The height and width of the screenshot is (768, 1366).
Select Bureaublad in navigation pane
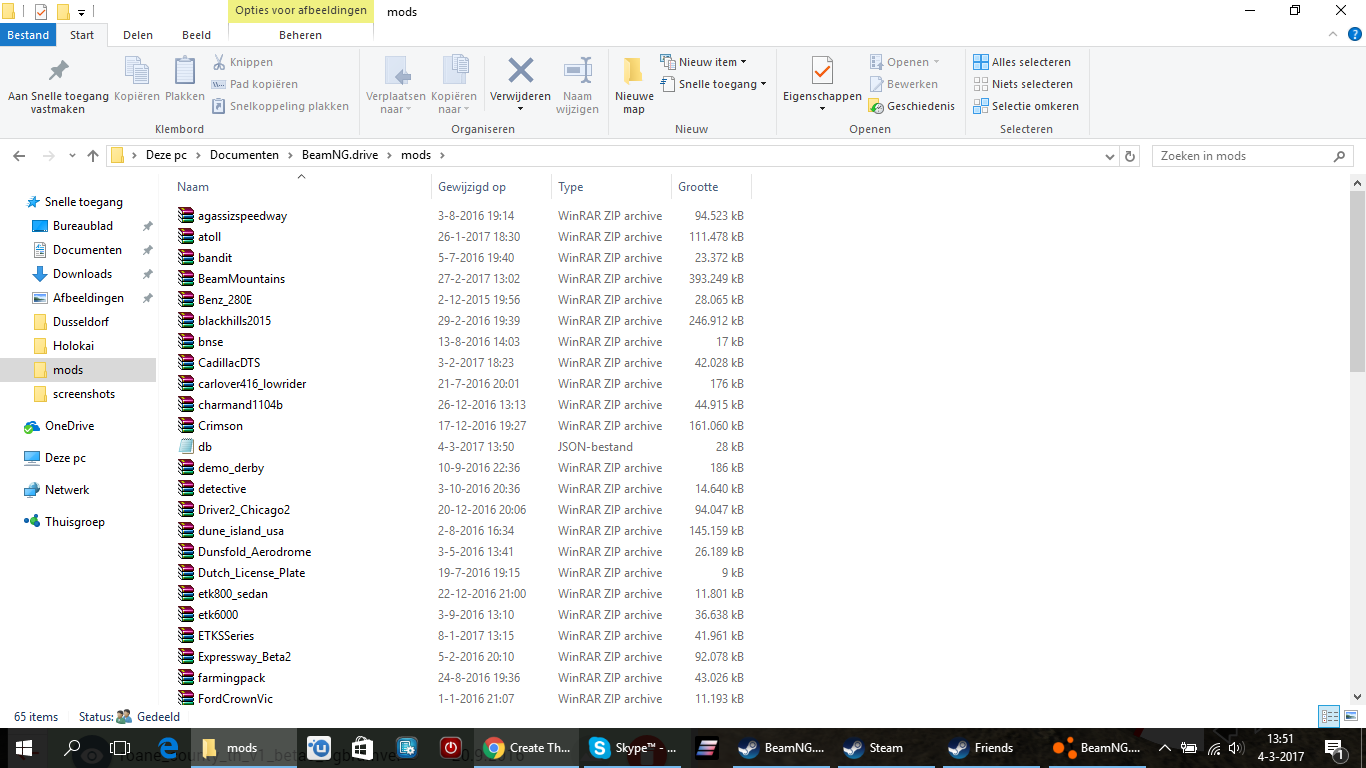tap(83, 226)
